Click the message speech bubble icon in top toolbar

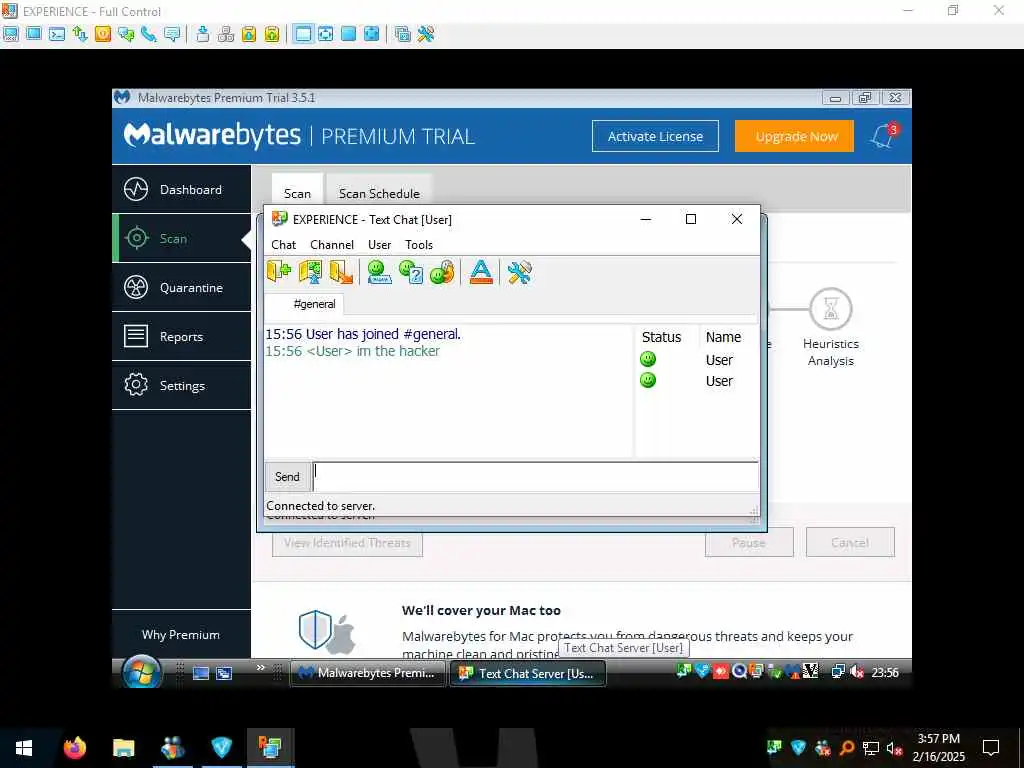[x=172, y=34]
